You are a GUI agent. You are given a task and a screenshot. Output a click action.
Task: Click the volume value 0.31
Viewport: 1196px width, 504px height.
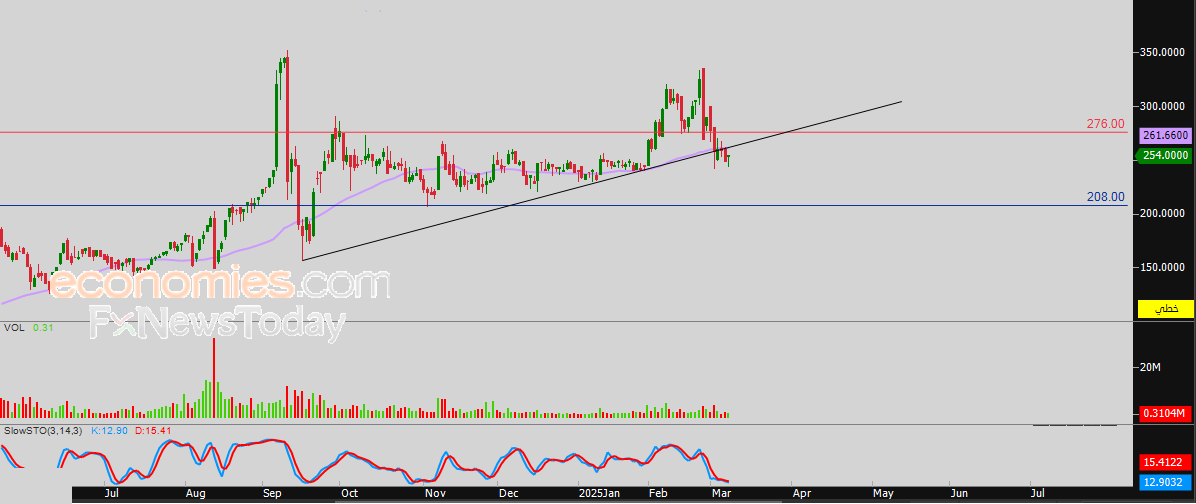(x=43, y=328)
